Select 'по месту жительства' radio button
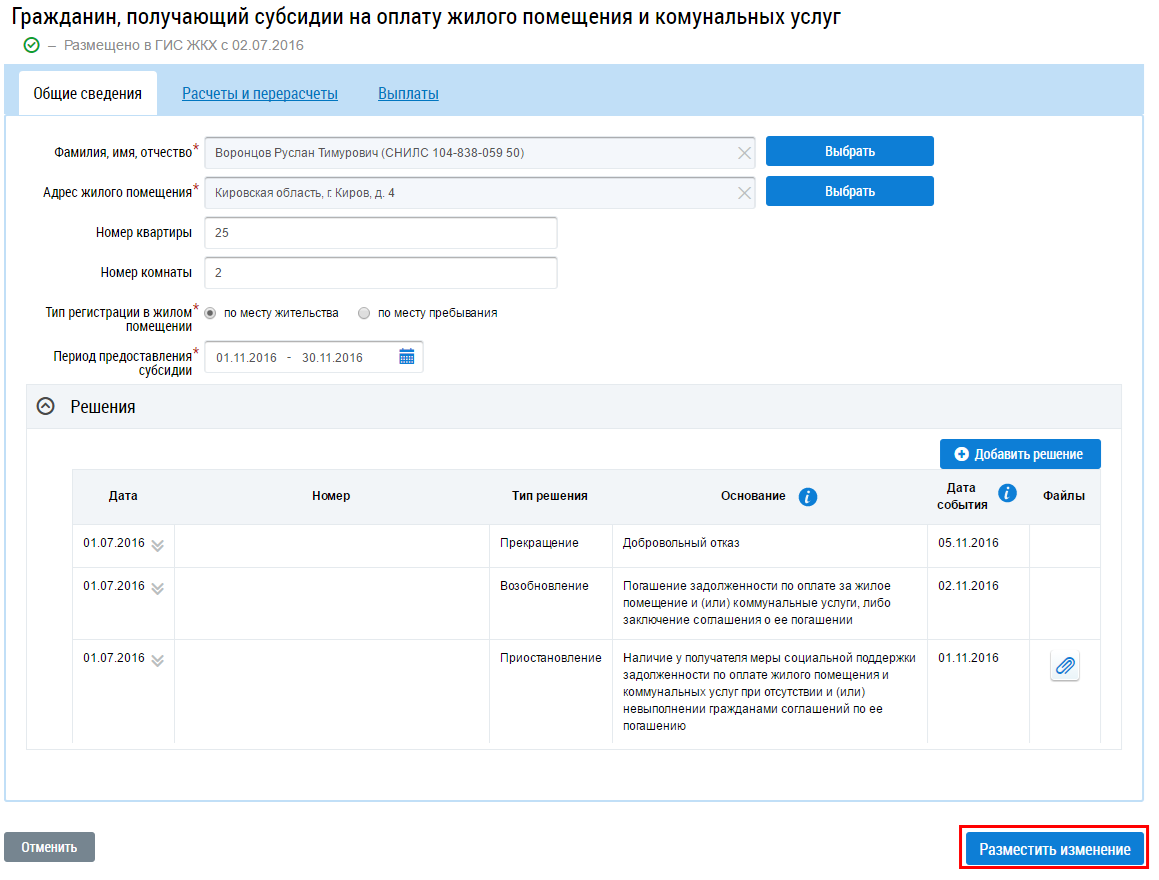This screenshot has width=1159, height=880. [211, 313]
